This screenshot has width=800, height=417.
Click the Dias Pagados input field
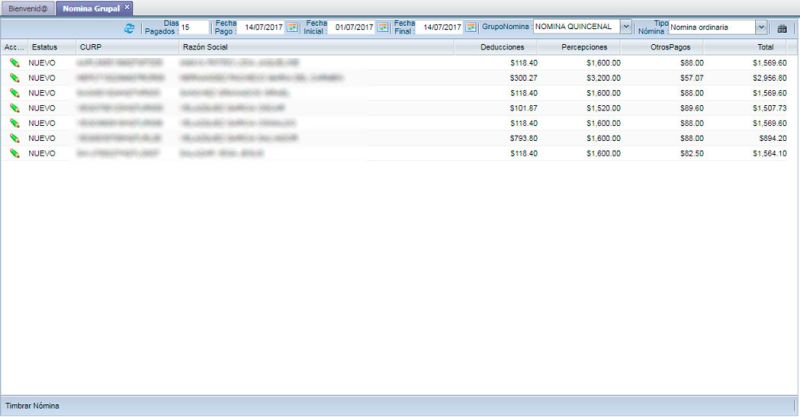(x=193, y=28)
